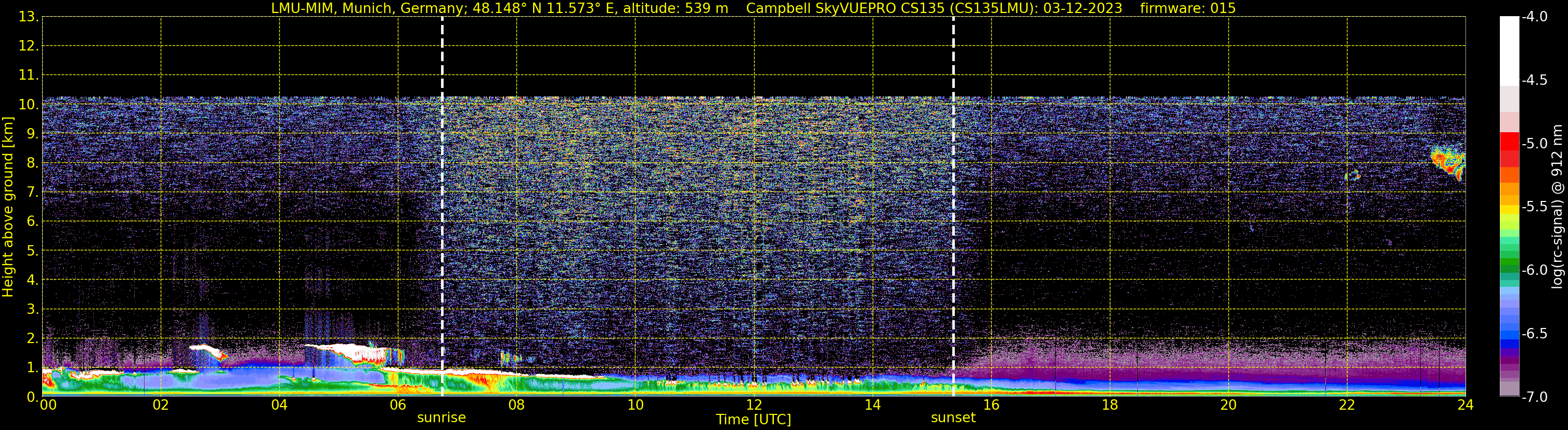Screen dimensions: 1568x430
Task: Click the 'Height above ground [km]' axis label
Action: tap(8, 207)
